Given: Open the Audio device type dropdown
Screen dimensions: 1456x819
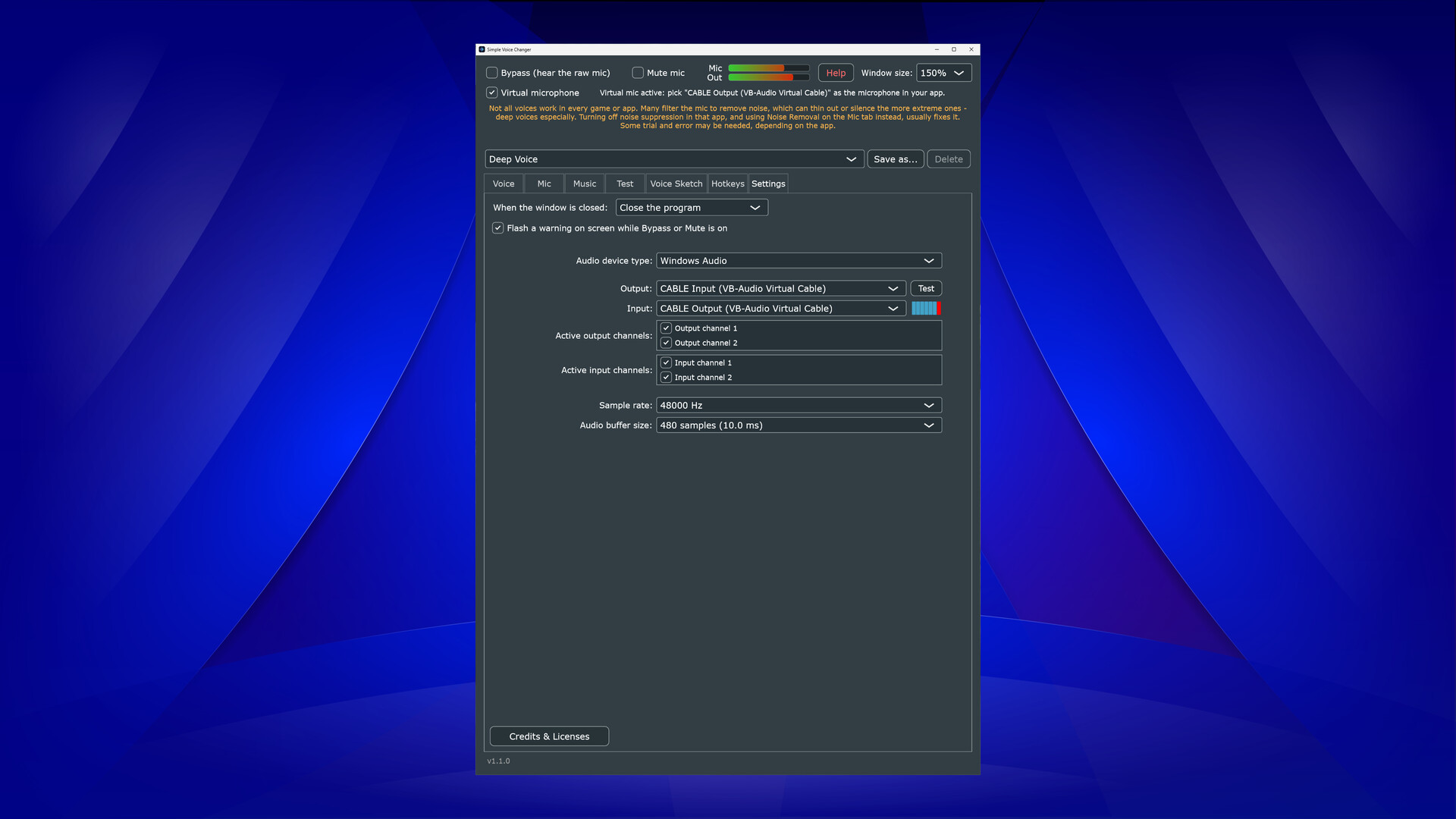Looking at the screenshot, I should (x=799, y=261).
